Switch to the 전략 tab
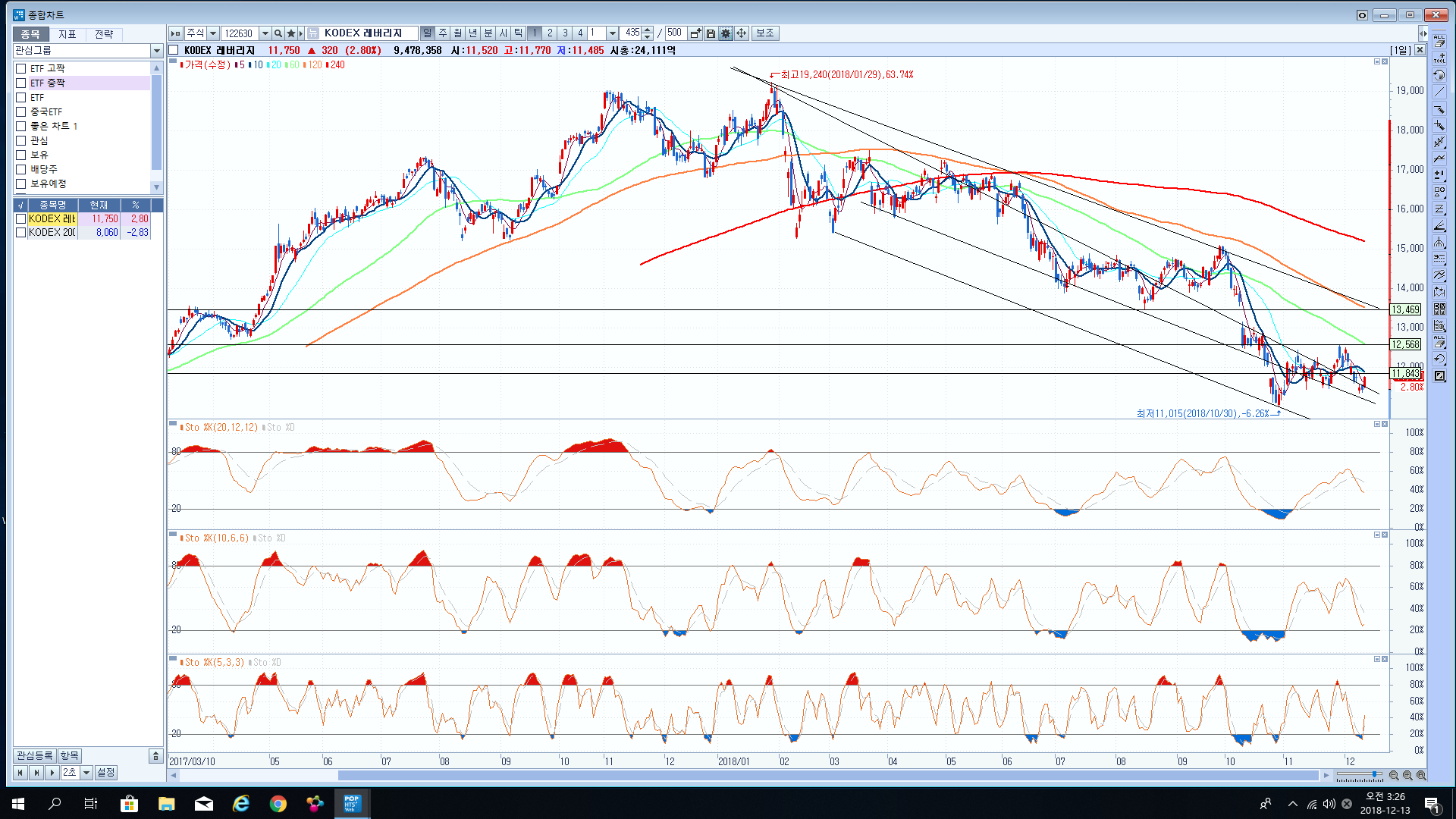 [104, 34]
